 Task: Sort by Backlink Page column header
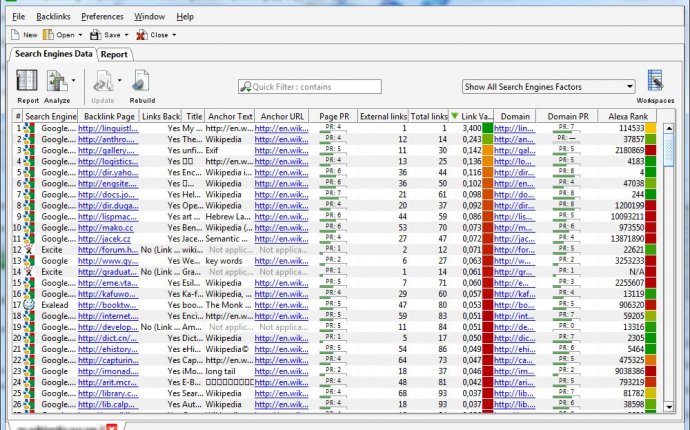coord(109,117)
